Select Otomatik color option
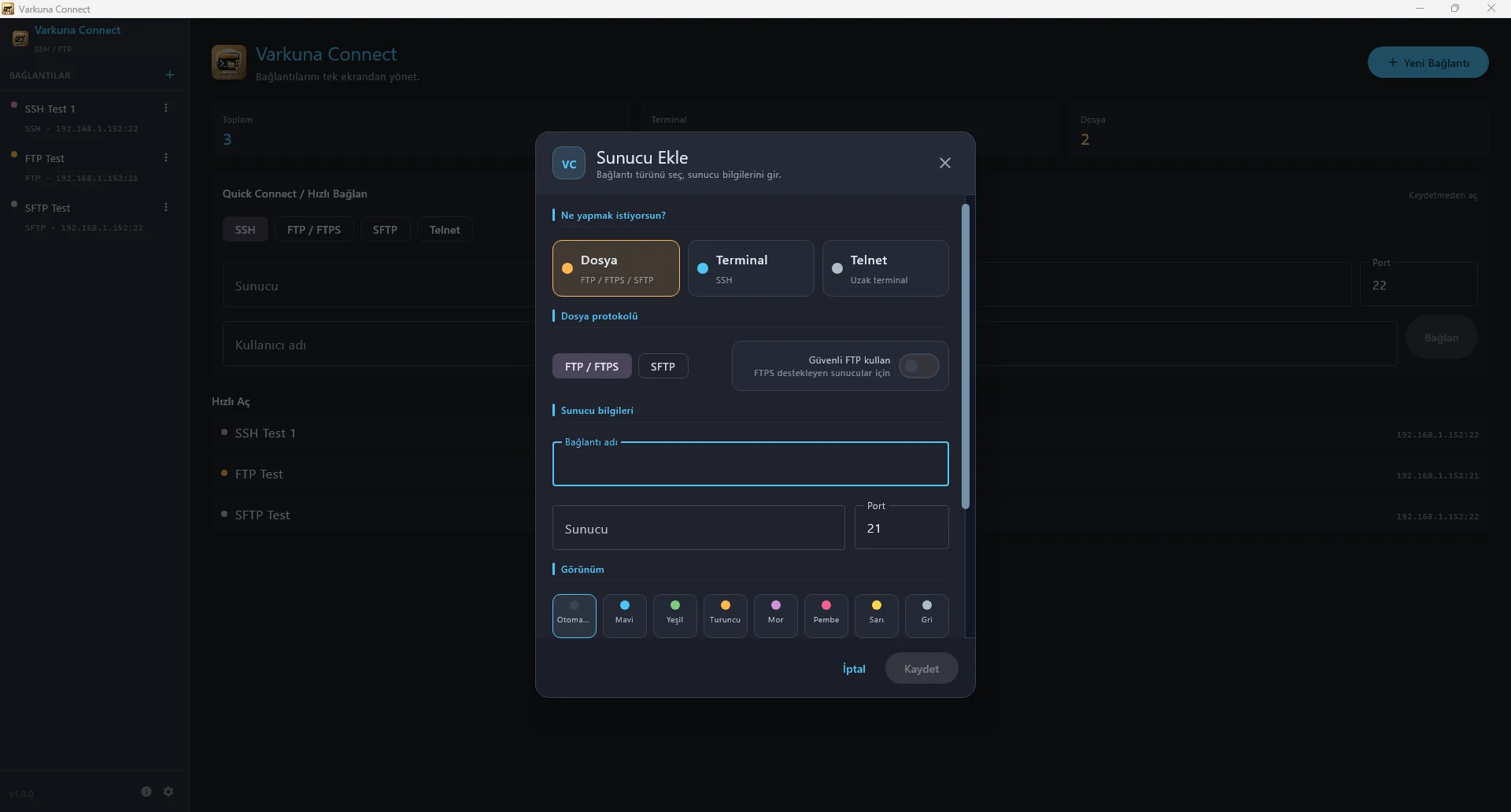Screen dimensions: 1511x812 (x=574, y=615)
